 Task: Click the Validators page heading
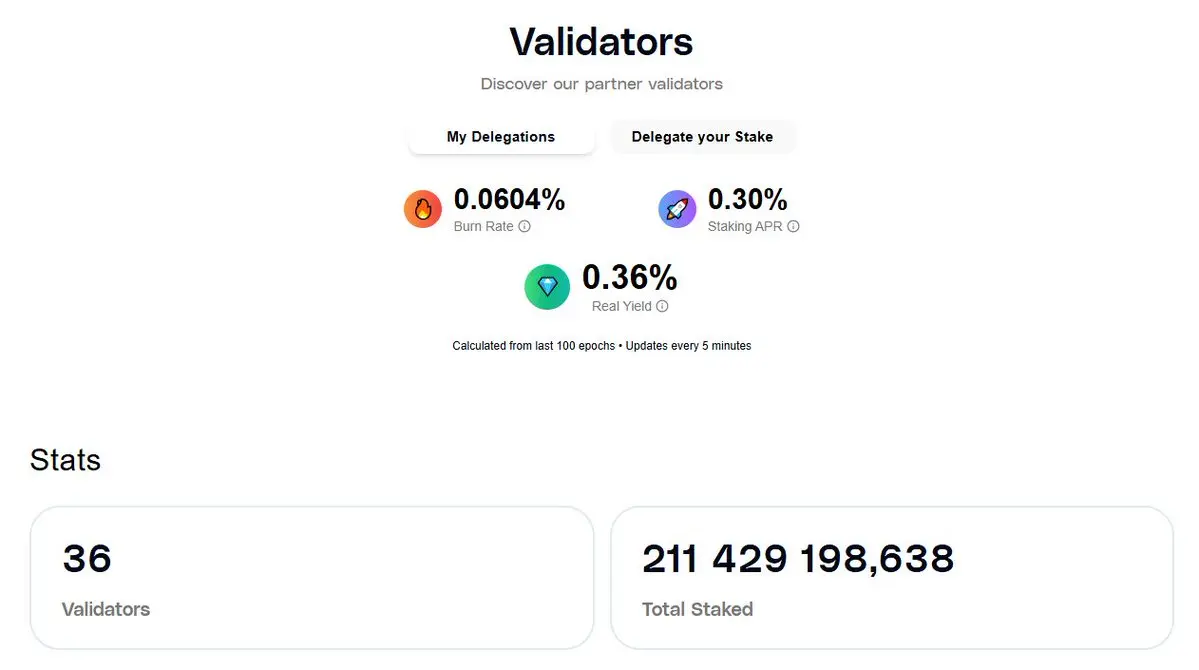[x=601, y=41]
